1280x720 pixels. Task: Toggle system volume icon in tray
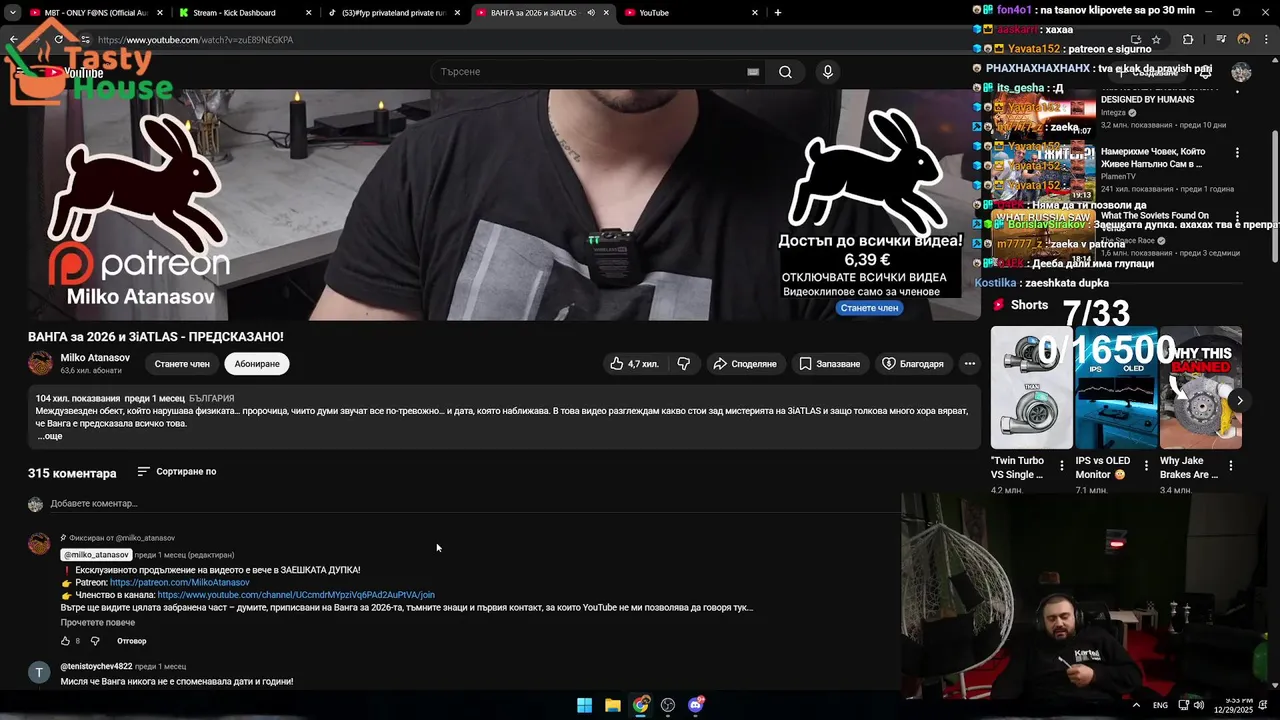click(1198, 705)
